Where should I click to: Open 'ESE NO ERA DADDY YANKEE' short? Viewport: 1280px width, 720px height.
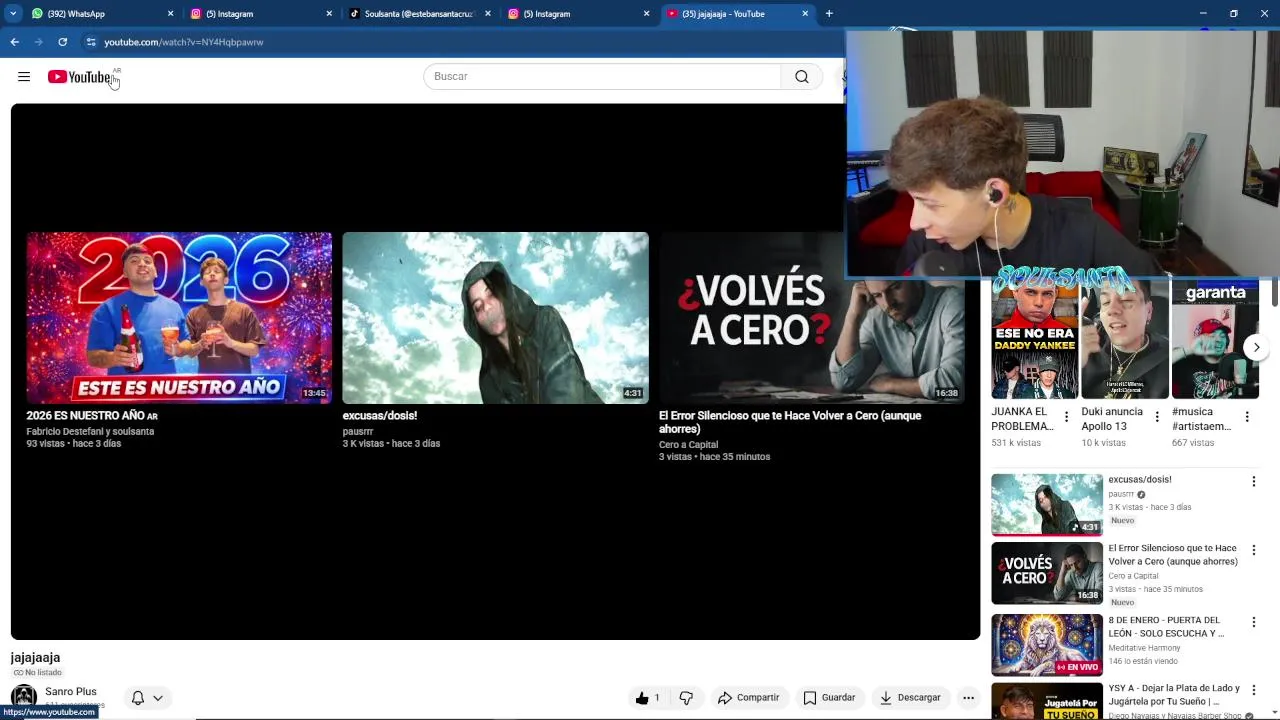pos(1035,340)
